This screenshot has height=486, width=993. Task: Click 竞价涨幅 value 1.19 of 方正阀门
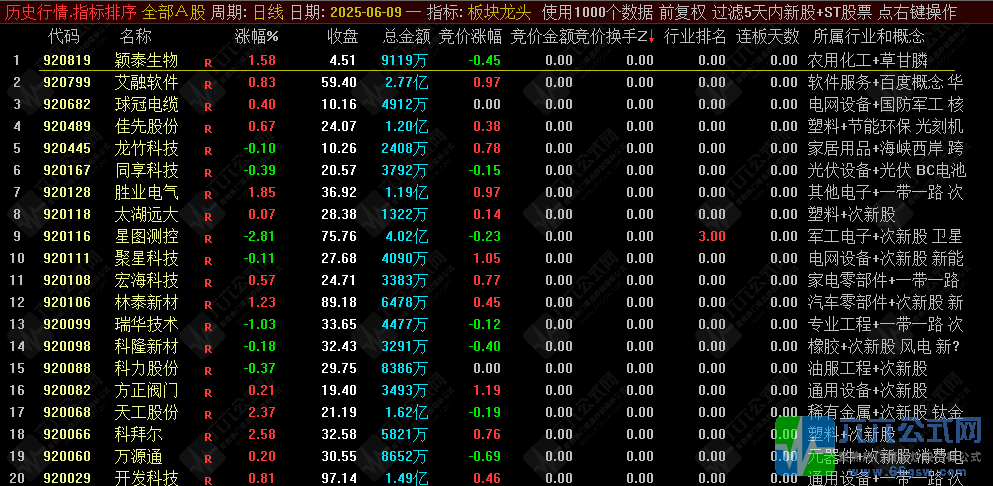(x=487, y=391)
